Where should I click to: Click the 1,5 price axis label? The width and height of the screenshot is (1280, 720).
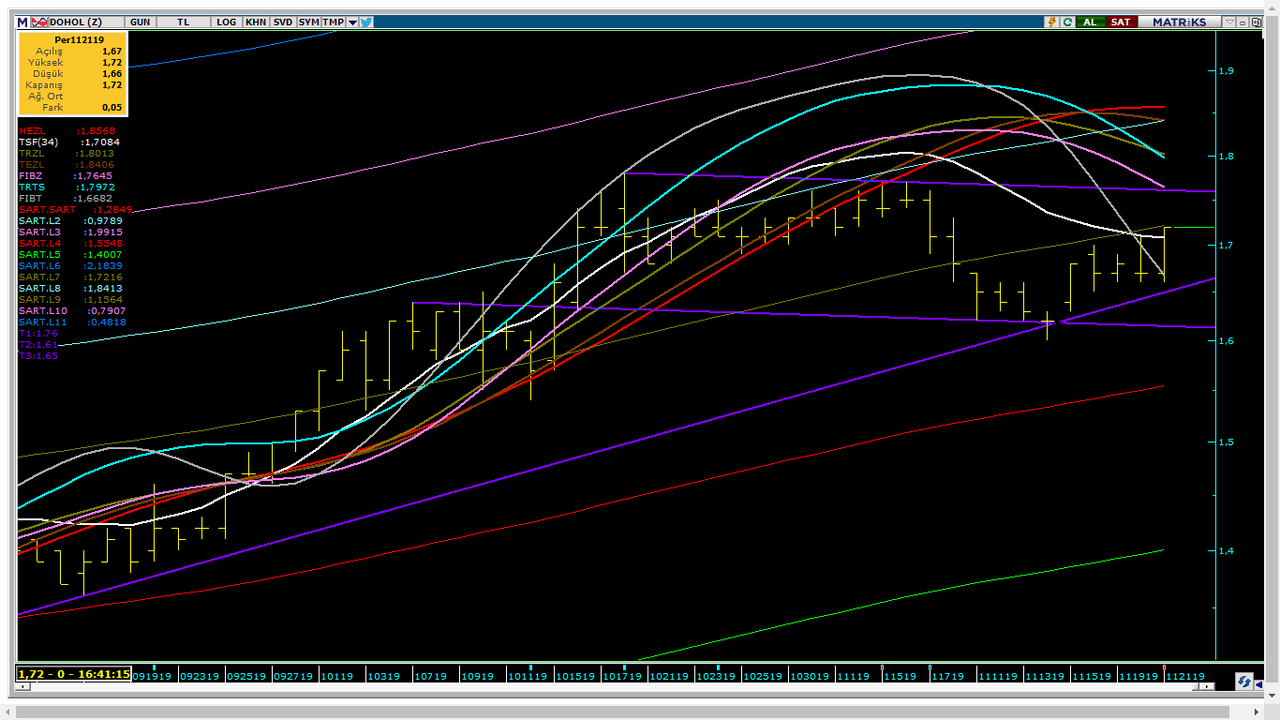click(1226, 442)
